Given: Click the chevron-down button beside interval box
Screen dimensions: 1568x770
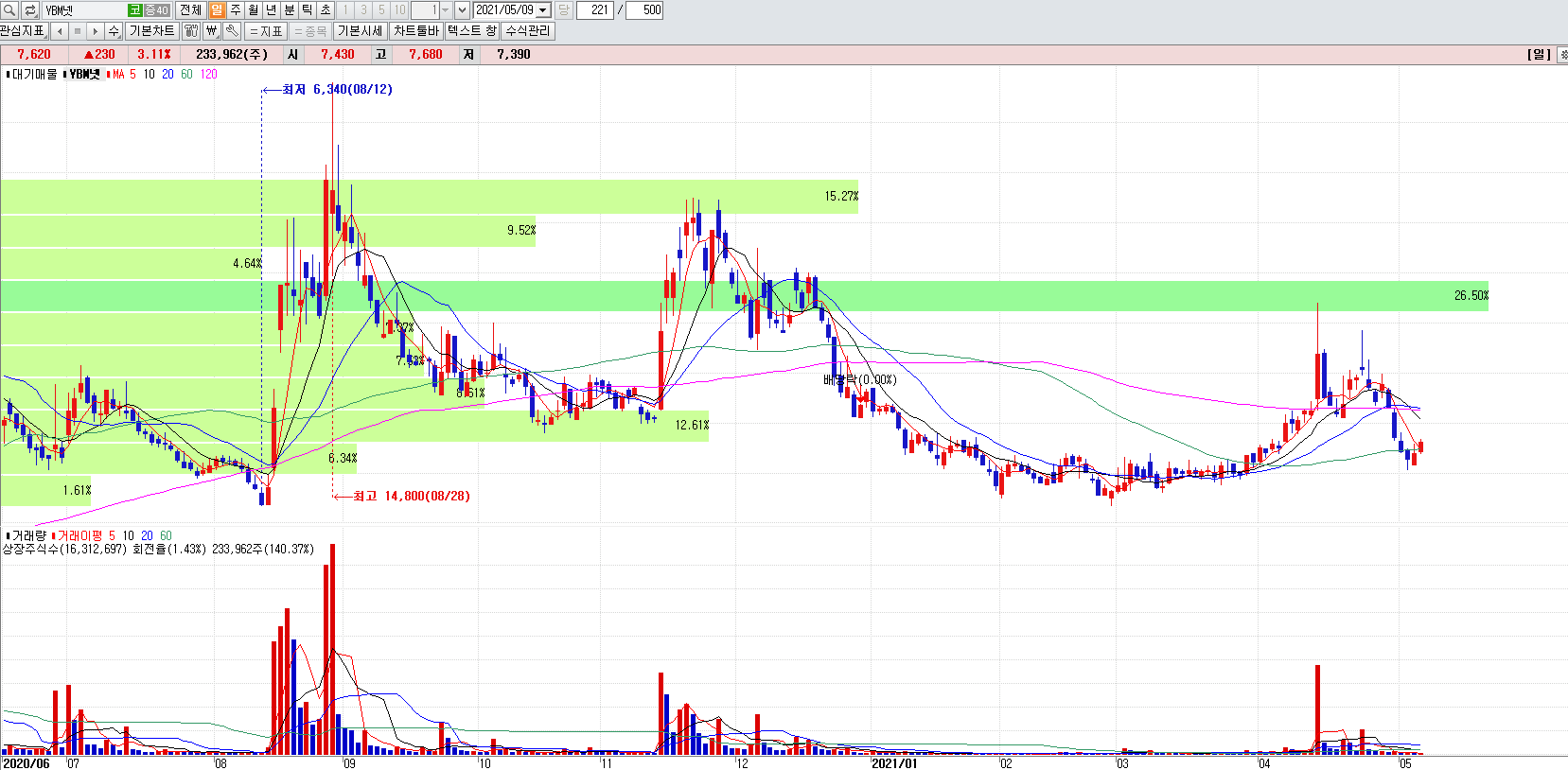Looking at the screenshot, I should point(462,9).
